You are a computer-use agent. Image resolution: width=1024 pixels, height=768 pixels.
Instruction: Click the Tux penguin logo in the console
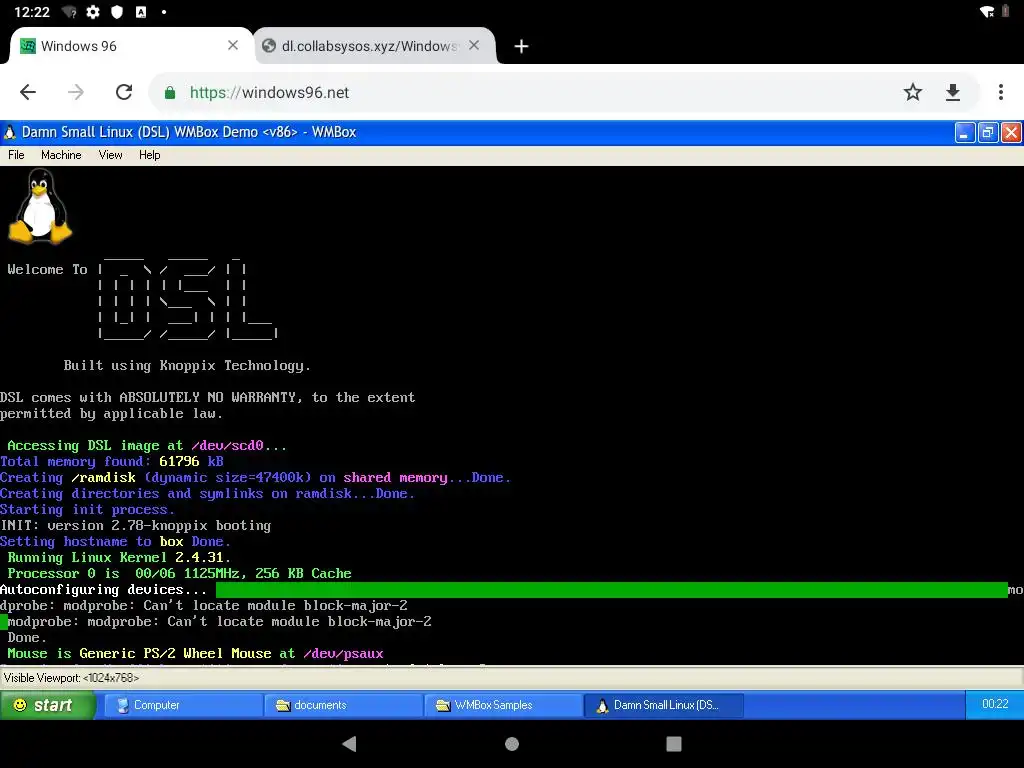coord(40,206)
